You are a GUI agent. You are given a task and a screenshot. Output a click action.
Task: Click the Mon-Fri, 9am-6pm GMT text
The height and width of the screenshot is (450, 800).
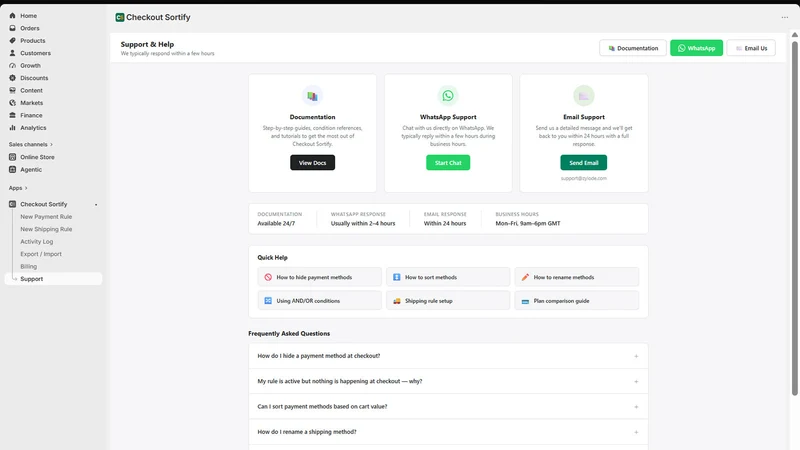click(528, 223)
